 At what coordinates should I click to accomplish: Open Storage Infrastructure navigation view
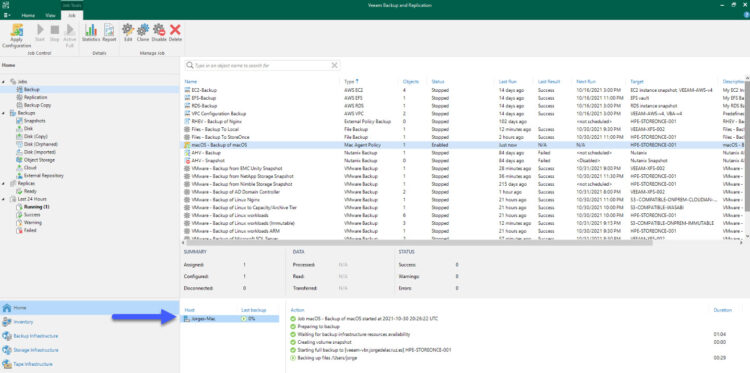tap(90, 350)
